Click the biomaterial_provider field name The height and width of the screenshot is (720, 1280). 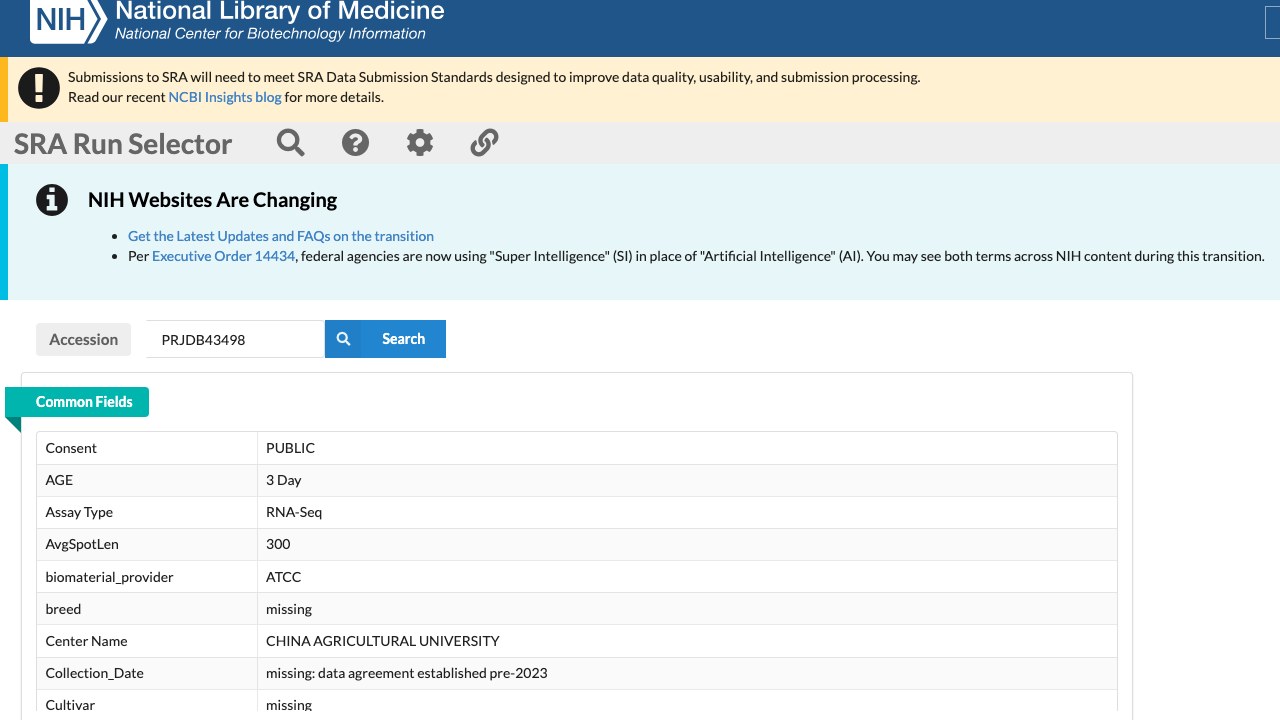click(x=110, y=577)
